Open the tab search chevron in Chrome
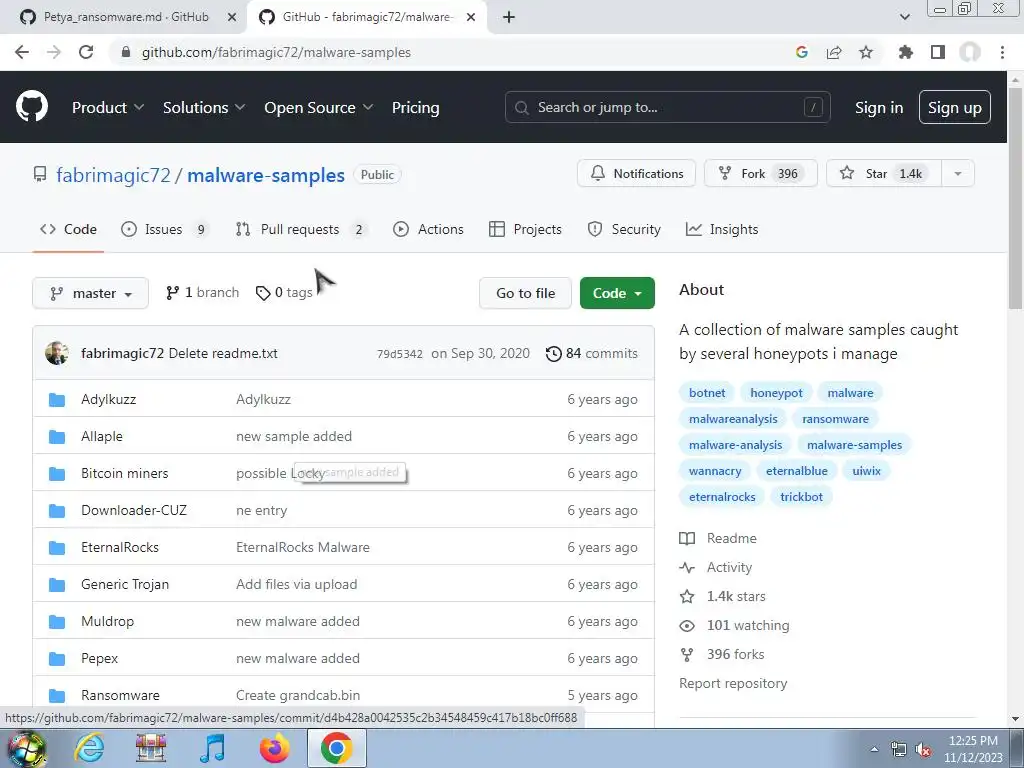This screenshot has height=768, width=1024. pyautogui.click(x=904, y=17)
